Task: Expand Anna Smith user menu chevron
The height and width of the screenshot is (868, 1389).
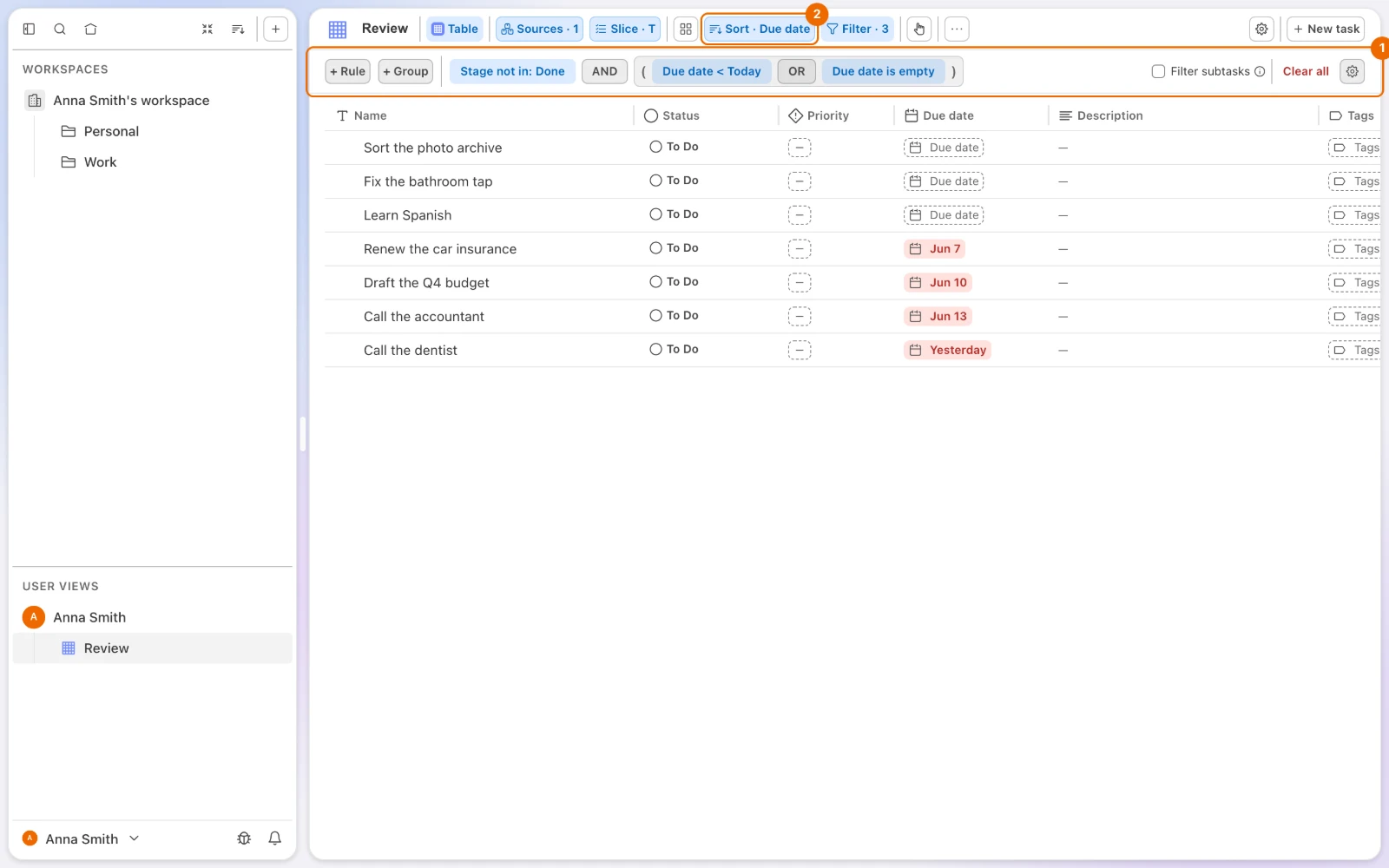Action: (x=134, y=838)
